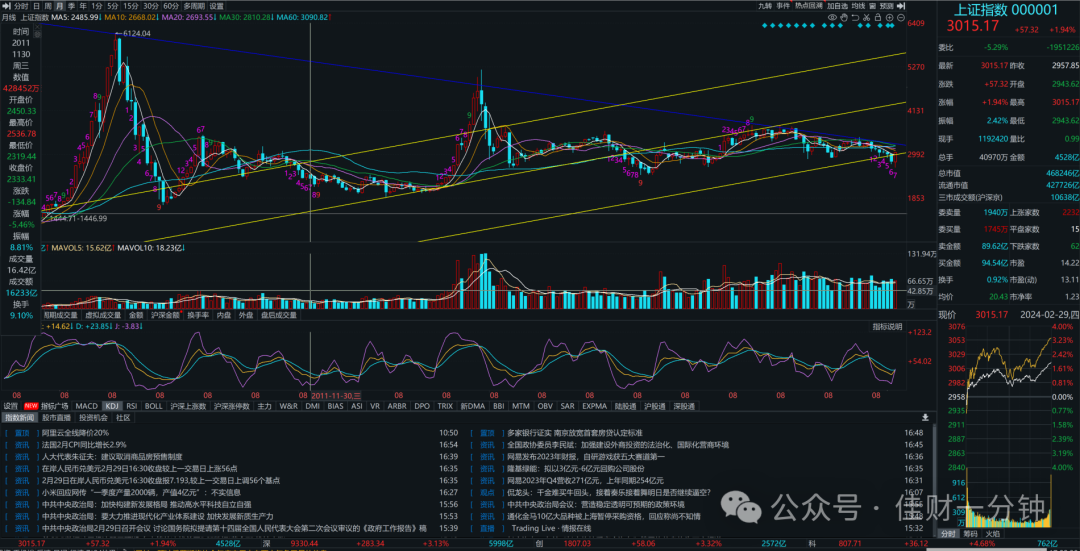The width and height of the screenshot is (1080, 551).
Task: Select the 1分 one-minute period
Action: pyautogui.click(x=97, y=6)
